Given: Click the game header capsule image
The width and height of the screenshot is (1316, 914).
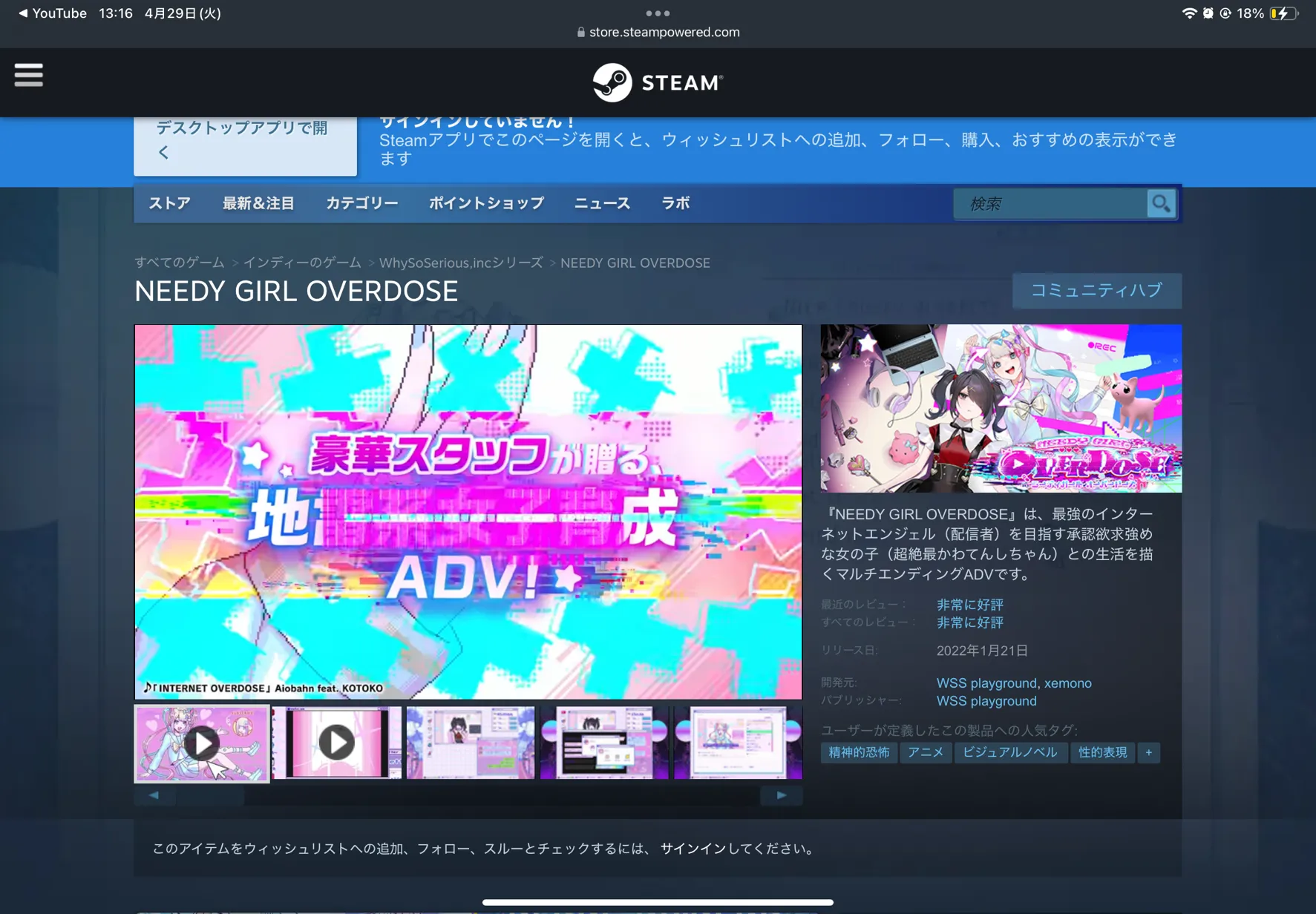Looking at the screenshot, I should coord(1001,409).
